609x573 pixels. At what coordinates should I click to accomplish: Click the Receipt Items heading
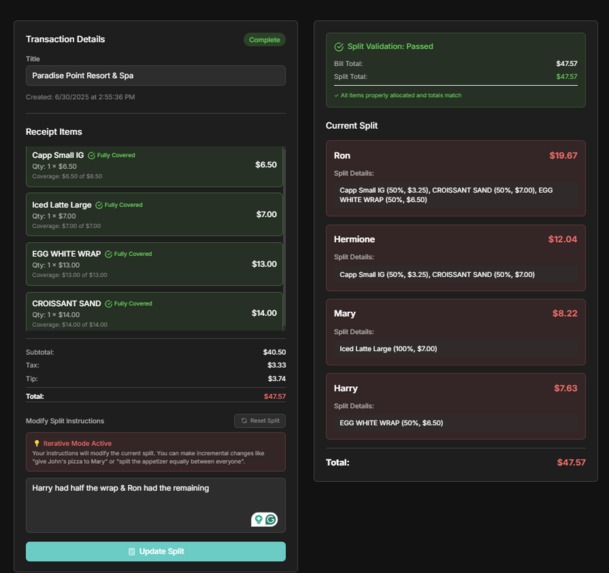pos(54,132)
